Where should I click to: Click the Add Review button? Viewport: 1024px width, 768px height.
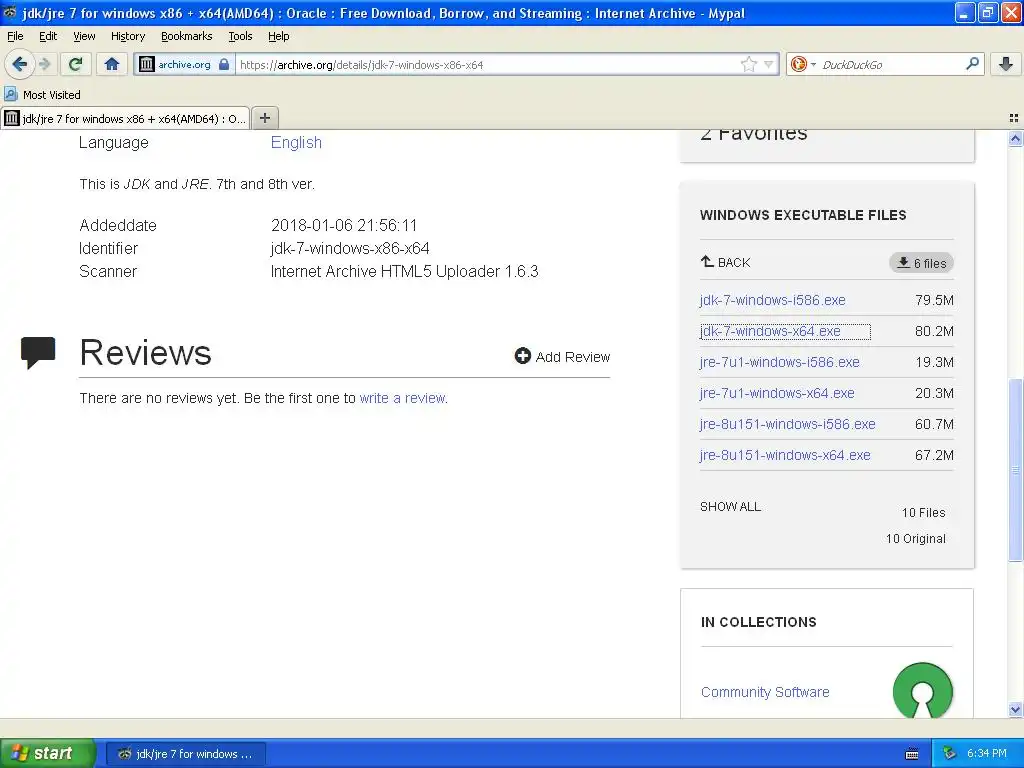click(x=562, y=357)
